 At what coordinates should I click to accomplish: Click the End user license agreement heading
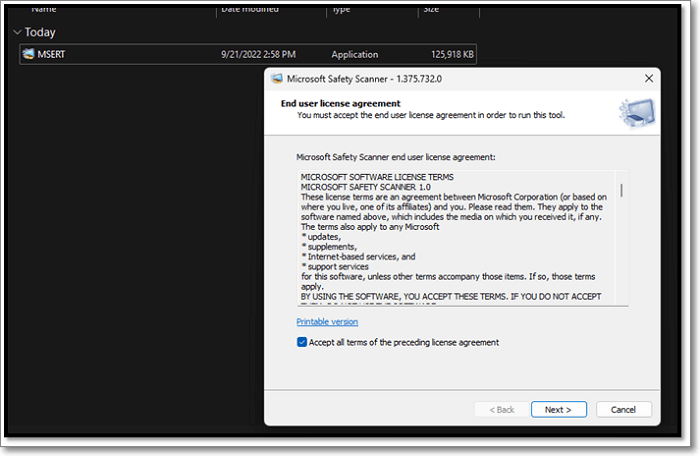coord(341,103)
